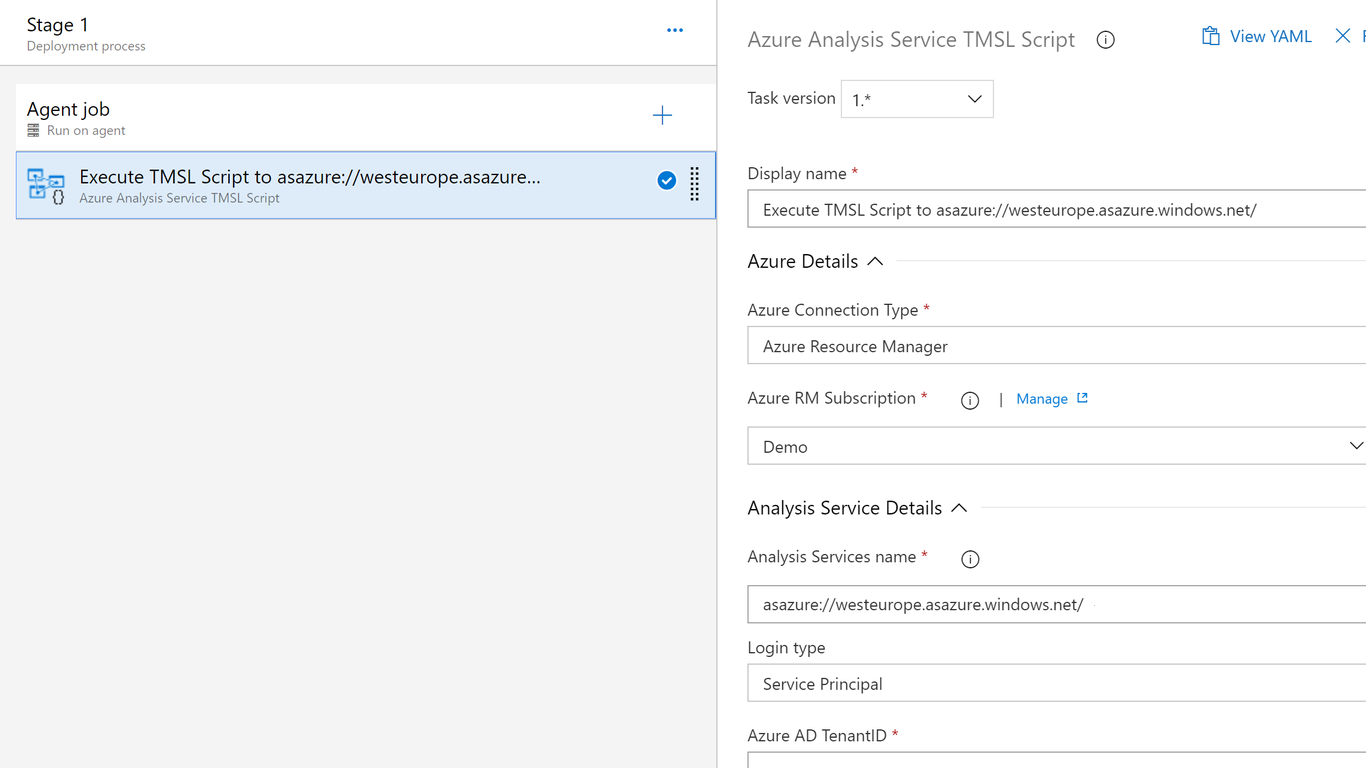Show Azure RM Subscription info tooltip
This screenshot has width=1366, height=768.
pyautogui.click(x=969, y=400)
